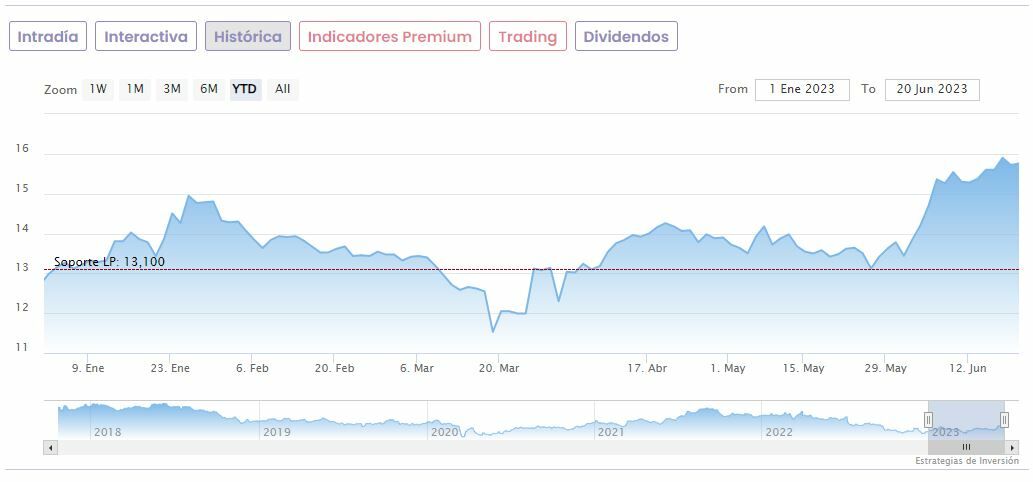
Task: Open Indicadores Premium section
Action: pyautogui.click(x=389, y=37)
